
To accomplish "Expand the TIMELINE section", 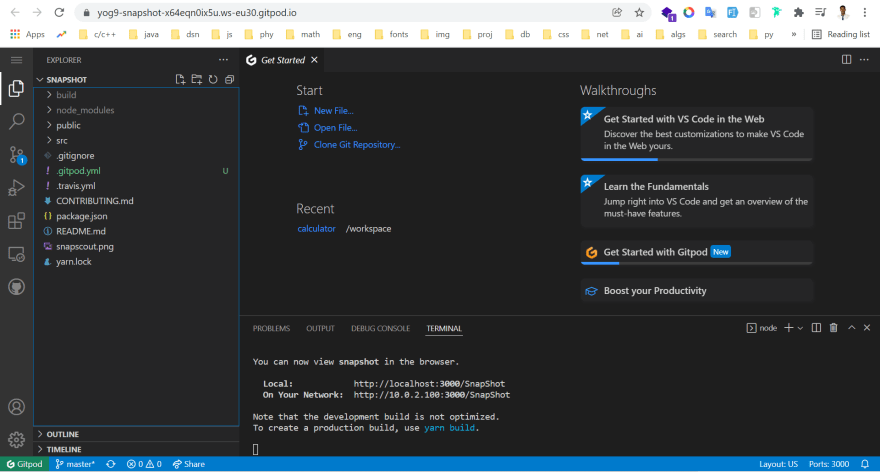I will click(x=136, y=450).
